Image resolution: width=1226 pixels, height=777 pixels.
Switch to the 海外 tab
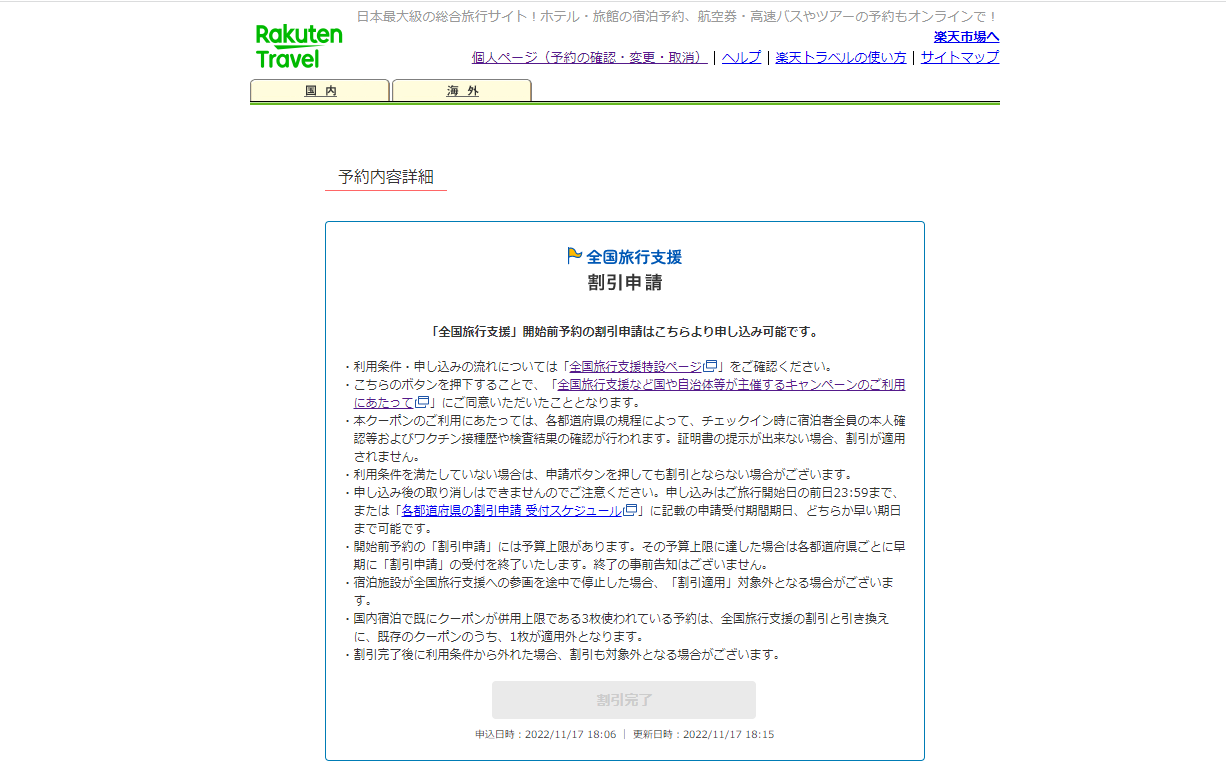[461, 90]
